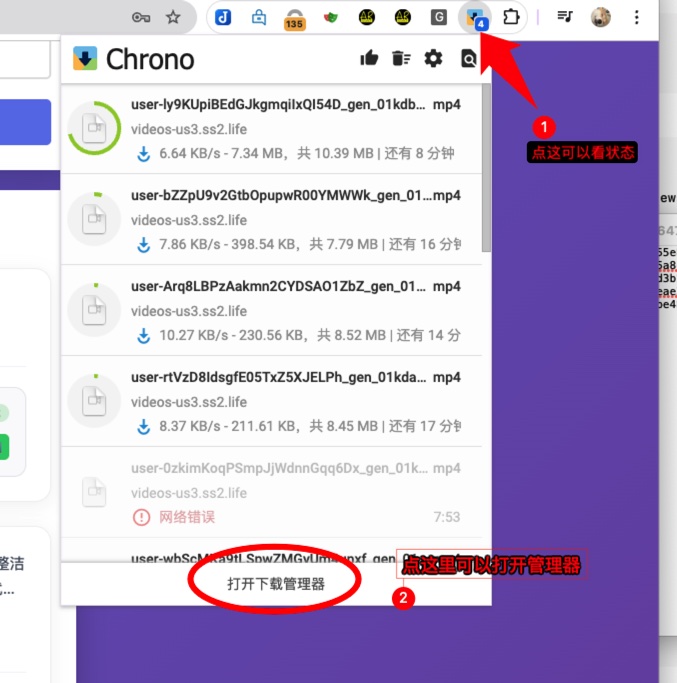Open the media control playlist icon
Screen dimensions: 677x683
pos(565,17)
